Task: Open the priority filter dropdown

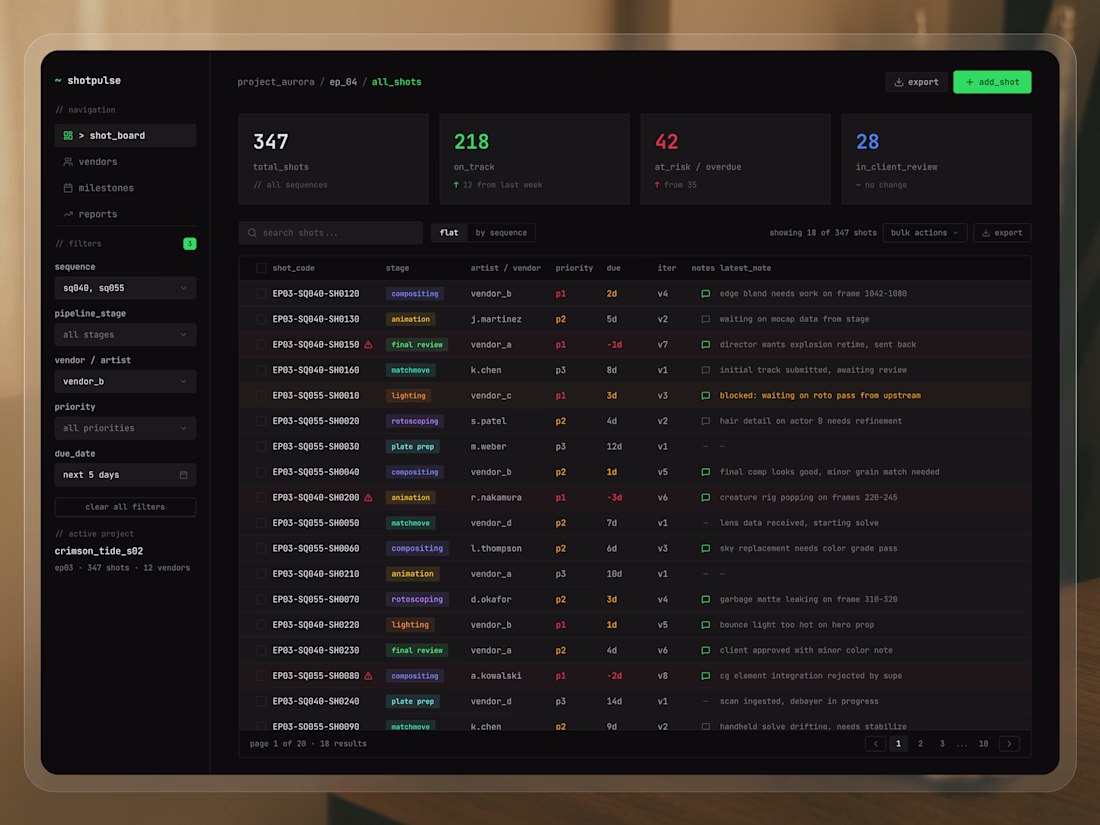Action: point(125,428)
